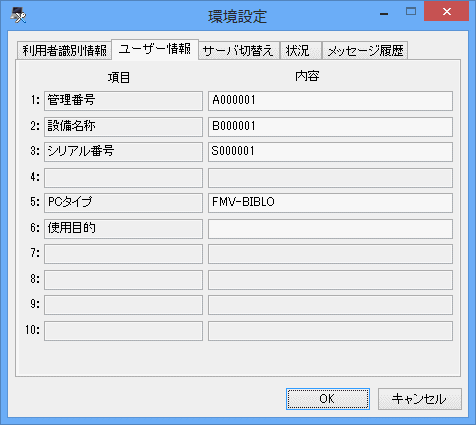This screenshot has height=425, width=476.
Task: Switch to the 利用者識別情報 tab
Action: (x=64, y=51)
